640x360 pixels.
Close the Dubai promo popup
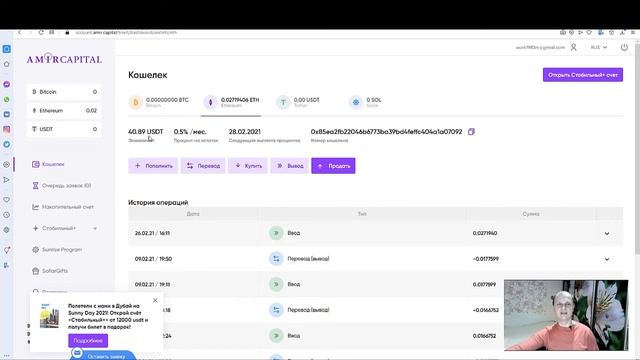155,300
